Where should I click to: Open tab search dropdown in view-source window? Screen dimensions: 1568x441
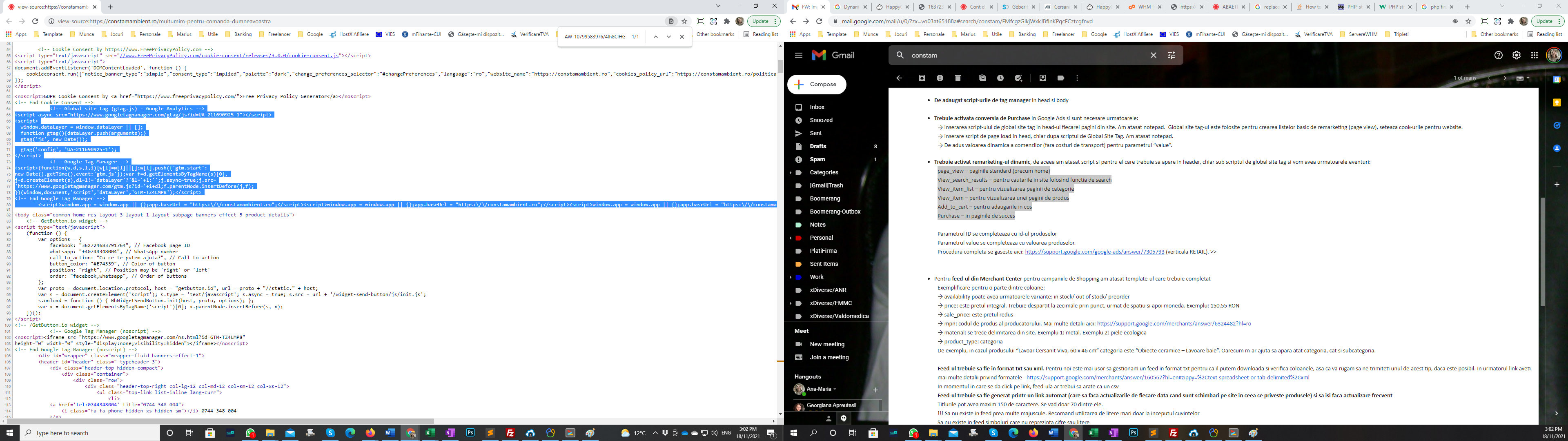[718, 6]
